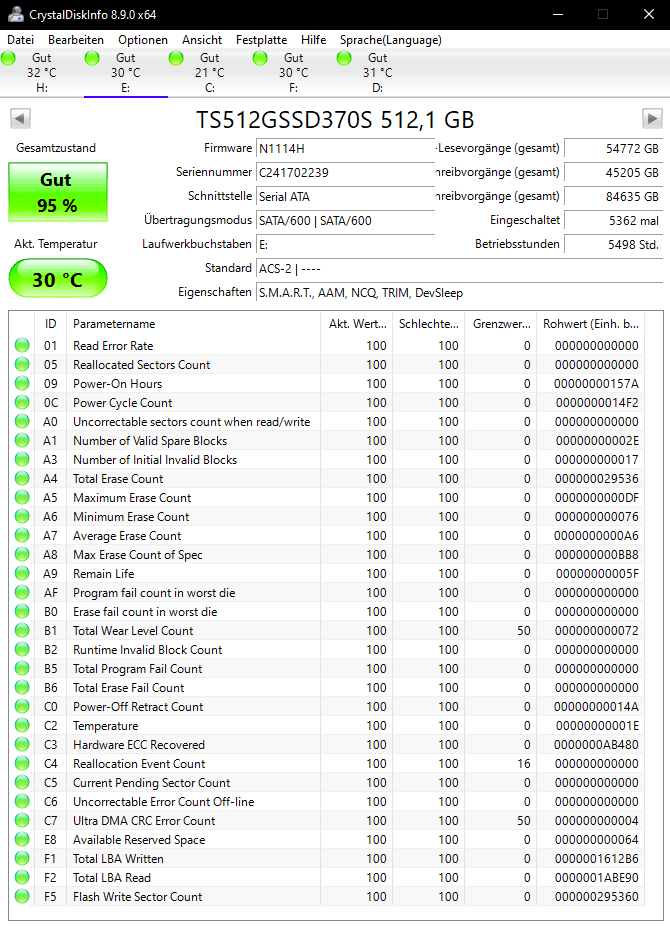Image resolution: width=670 pixels, height=927 pixels.
Task: Click status icon for Hardware ECC Recovered
Action: [x=22, y=744]
